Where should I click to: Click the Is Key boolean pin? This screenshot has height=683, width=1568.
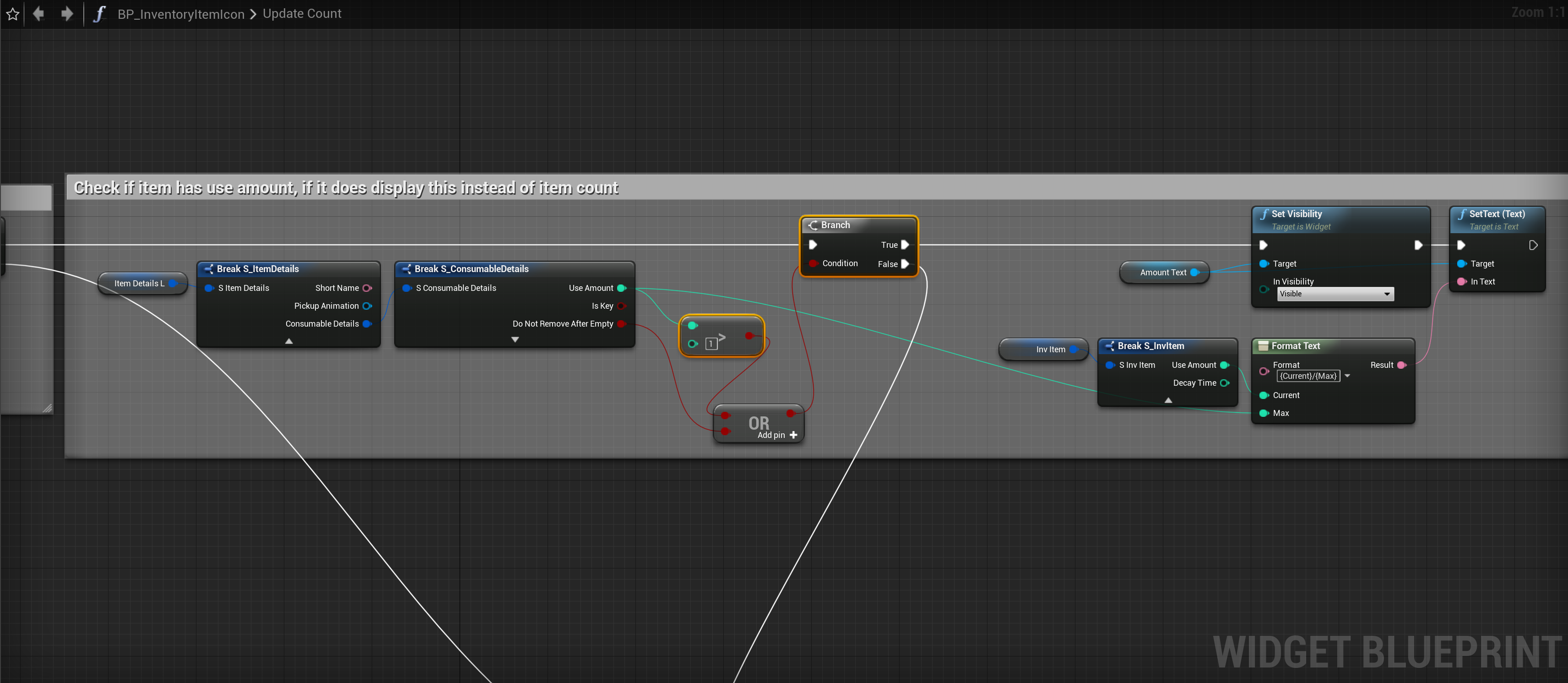622,306
